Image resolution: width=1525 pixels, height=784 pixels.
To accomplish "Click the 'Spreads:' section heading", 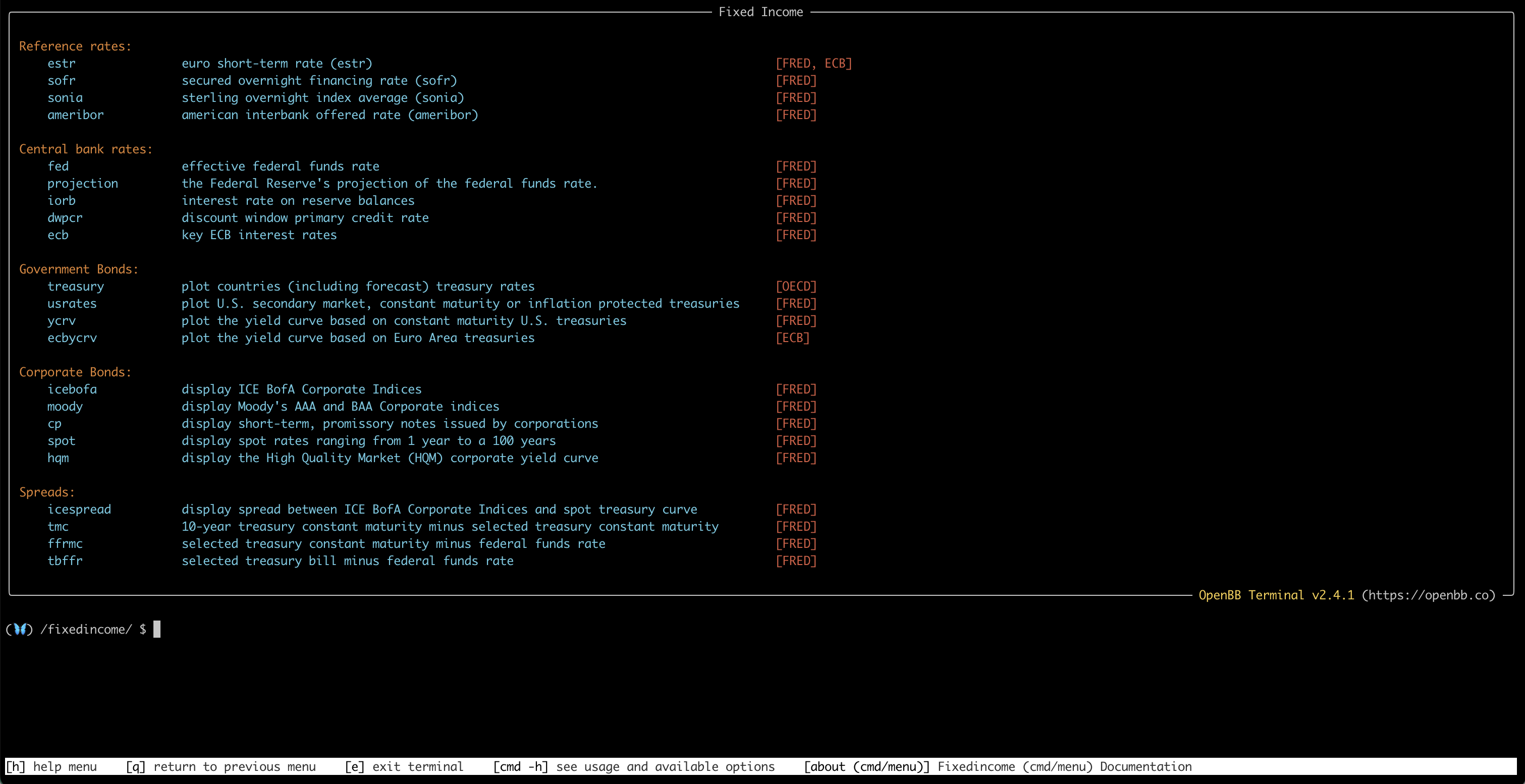I will coord(47,492).
